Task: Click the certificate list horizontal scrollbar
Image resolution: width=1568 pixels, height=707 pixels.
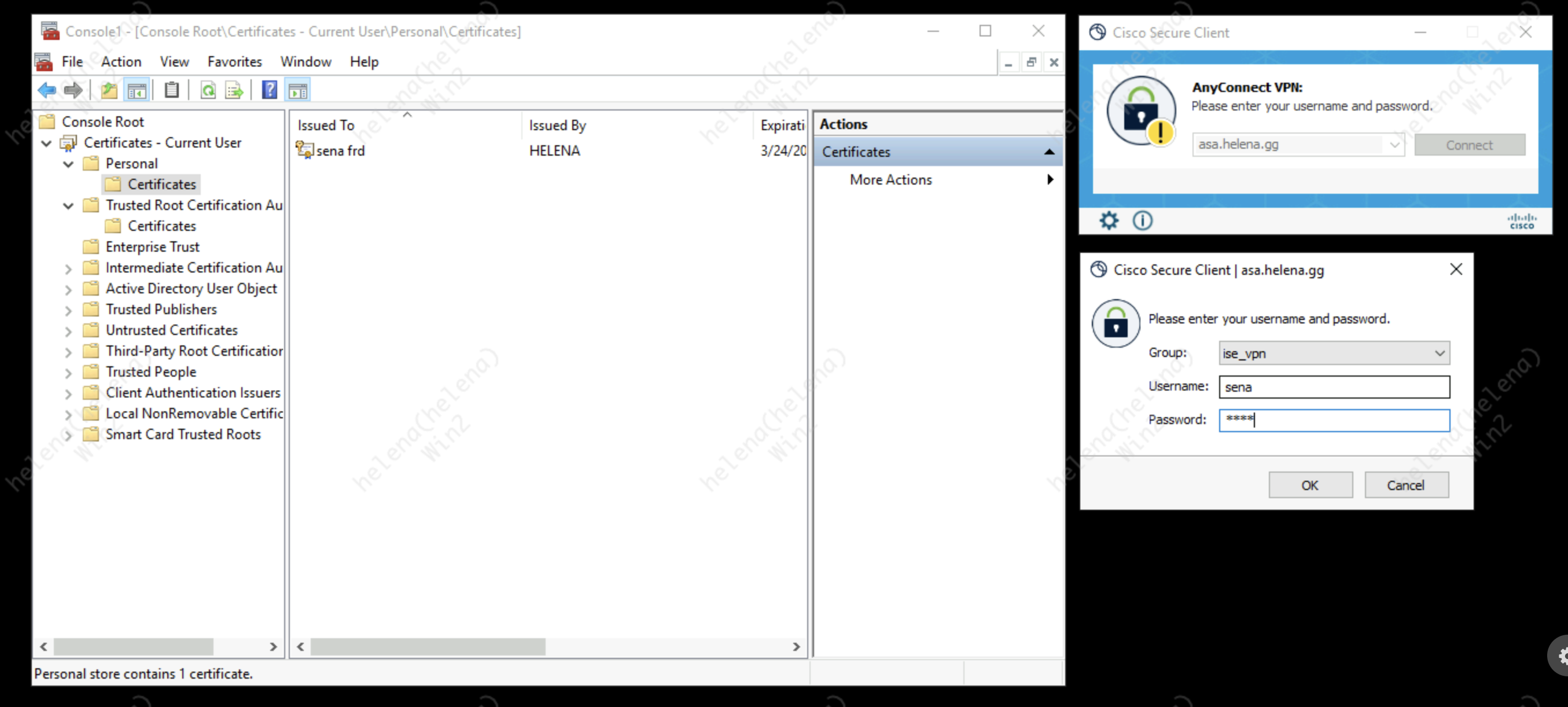Action: [x=428, y=646]
